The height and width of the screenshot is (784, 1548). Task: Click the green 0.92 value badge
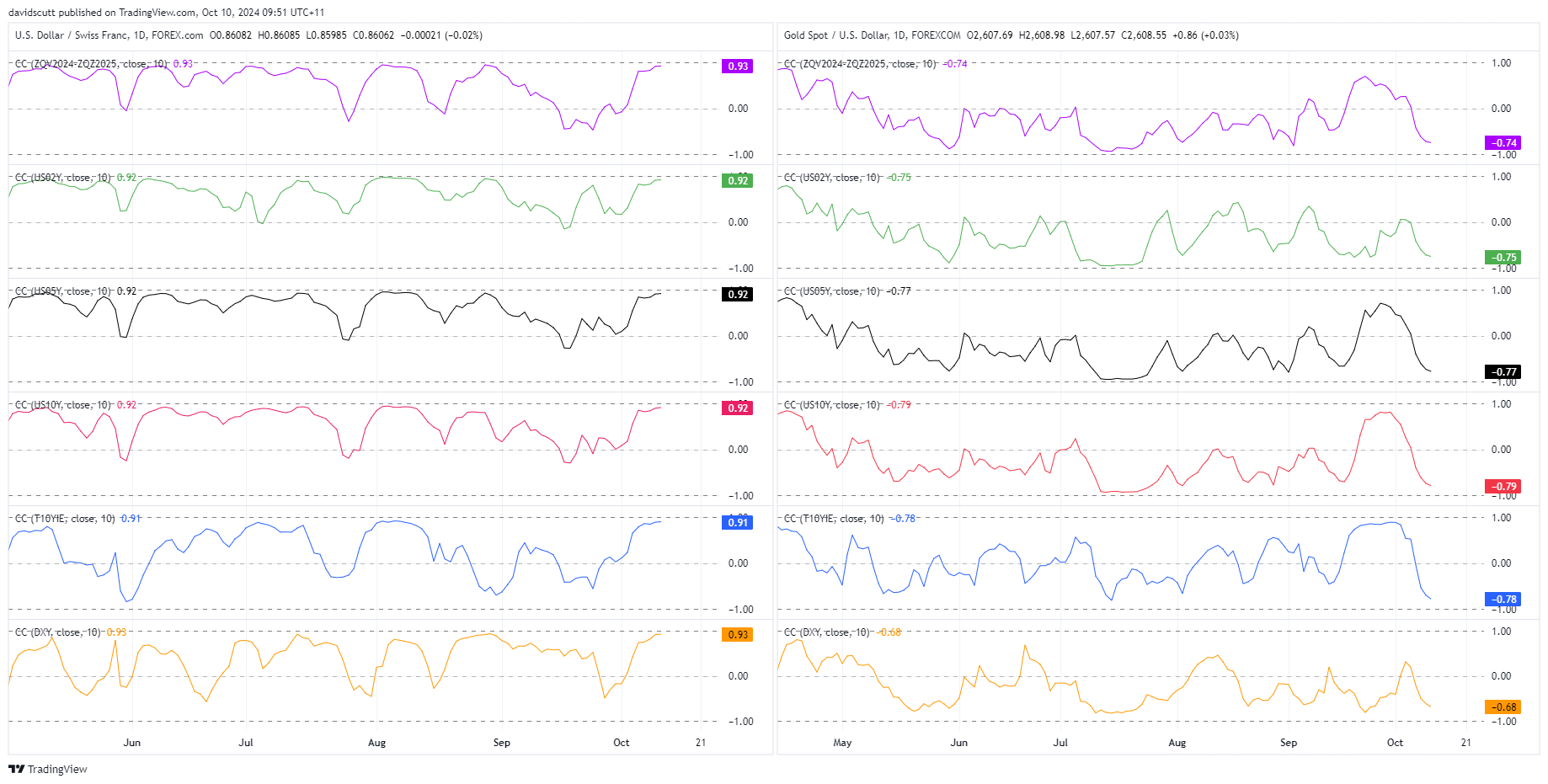[738, 180]
